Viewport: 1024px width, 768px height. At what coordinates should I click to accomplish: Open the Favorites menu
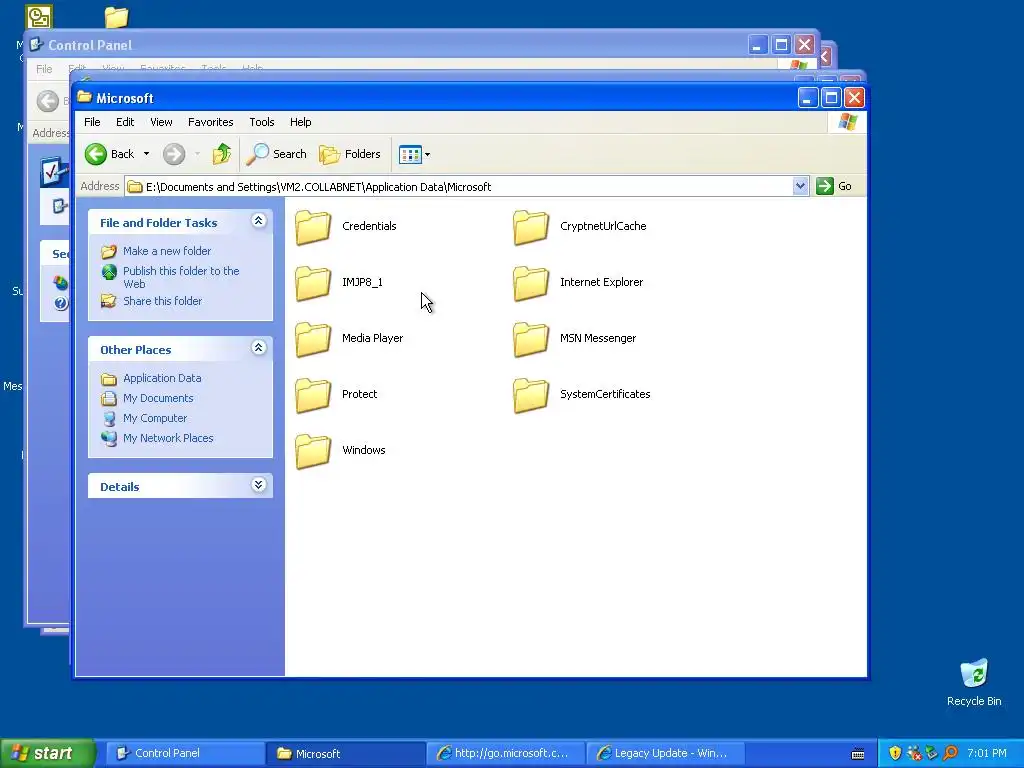[210, 122]
